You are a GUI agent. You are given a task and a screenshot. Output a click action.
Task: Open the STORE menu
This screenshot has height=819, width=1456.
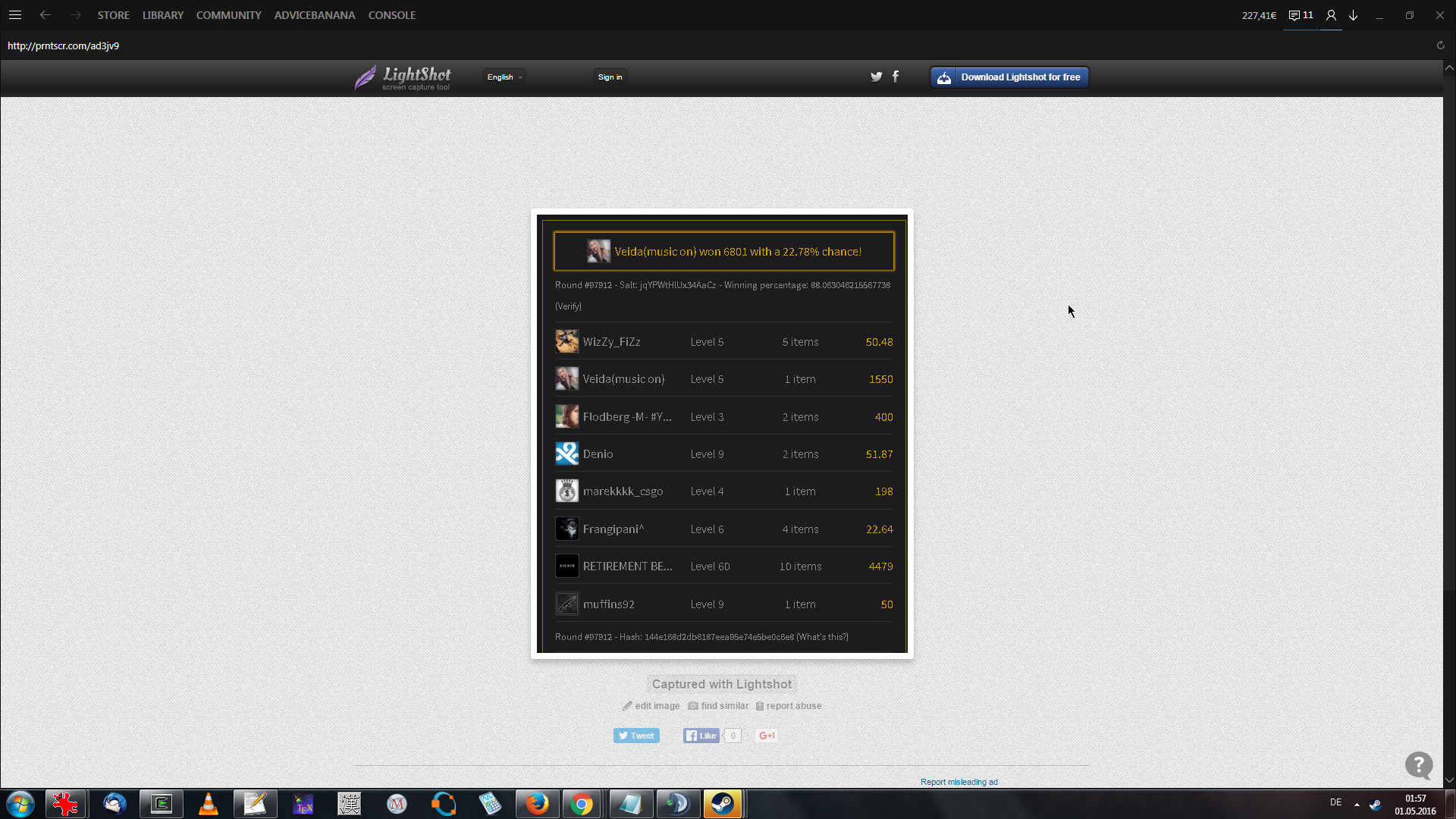tap(113, 15)
